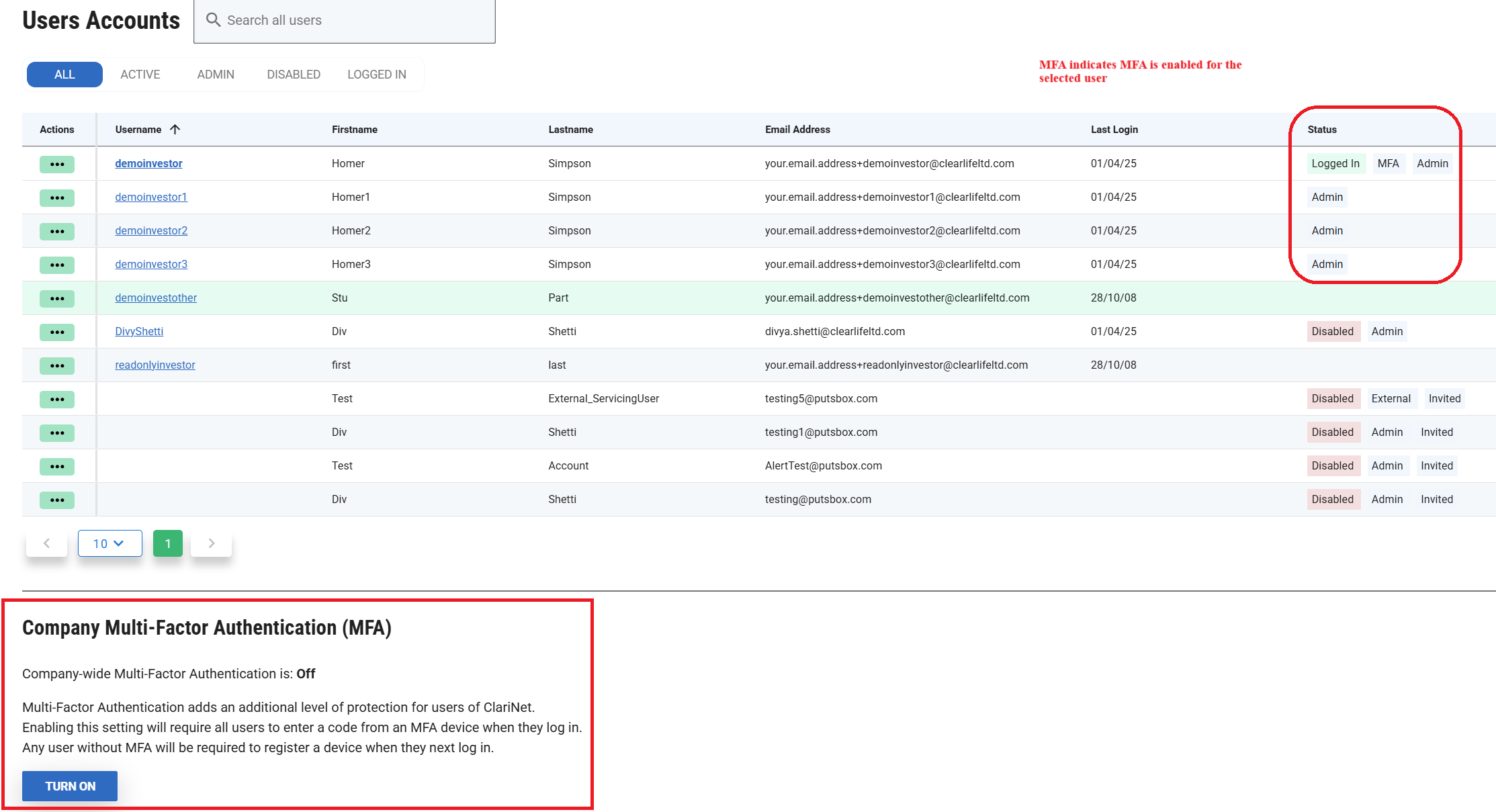1496x812 pixels.
Task: Switch to the ACTIVE filter tab
Action: click(x=140, y=75)
